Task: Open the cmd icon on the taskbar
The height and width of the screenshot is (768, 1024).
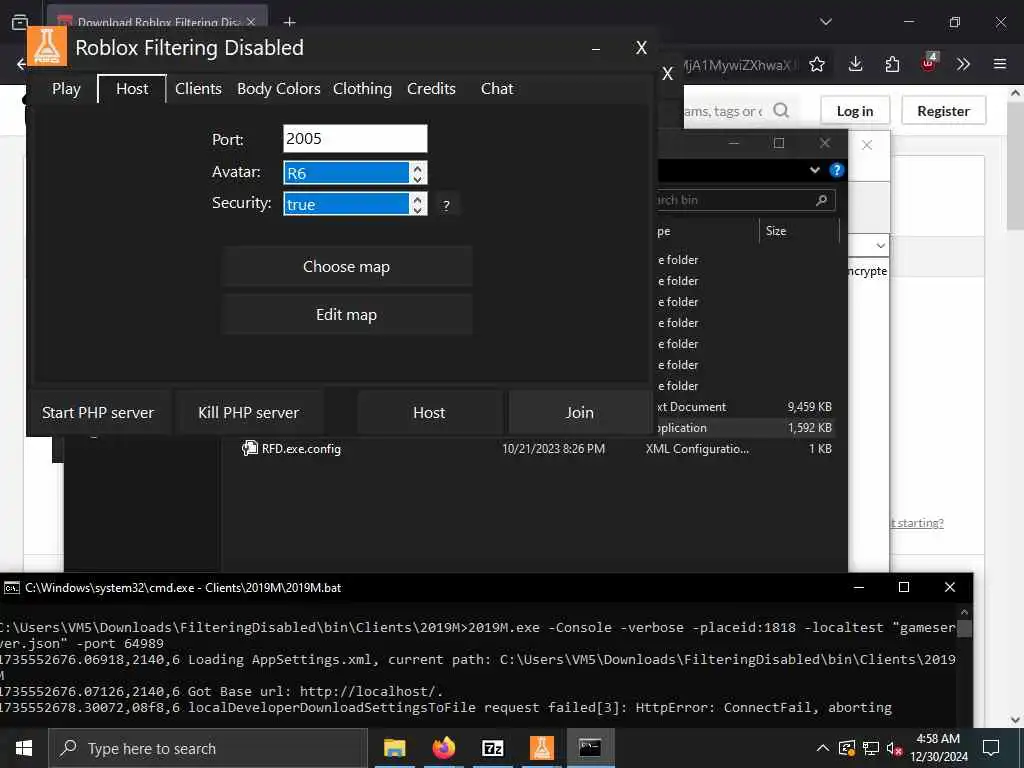Action: 590,748
